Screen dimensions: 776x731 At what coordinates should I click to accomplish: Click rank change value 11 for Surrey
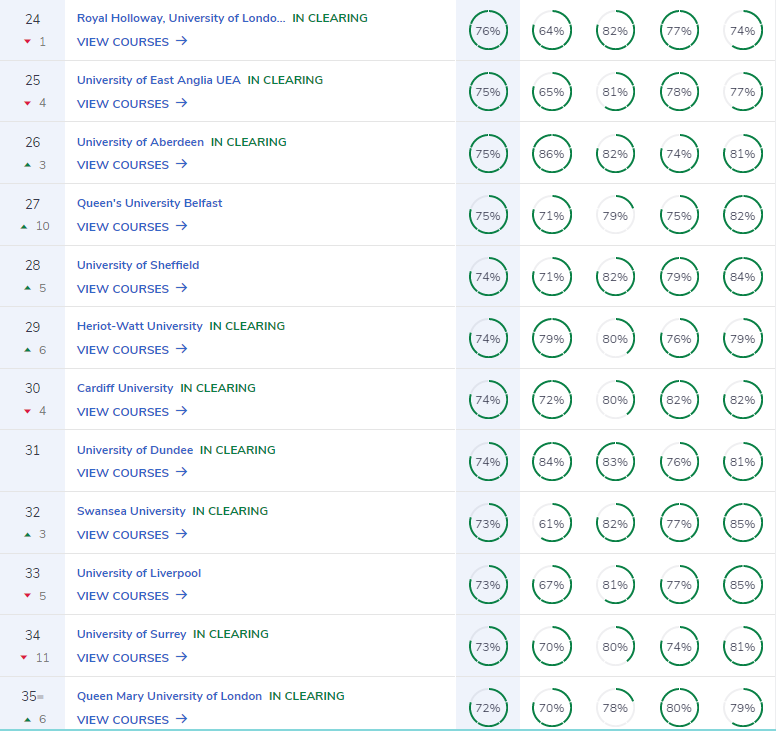click(x=43, y=658)
